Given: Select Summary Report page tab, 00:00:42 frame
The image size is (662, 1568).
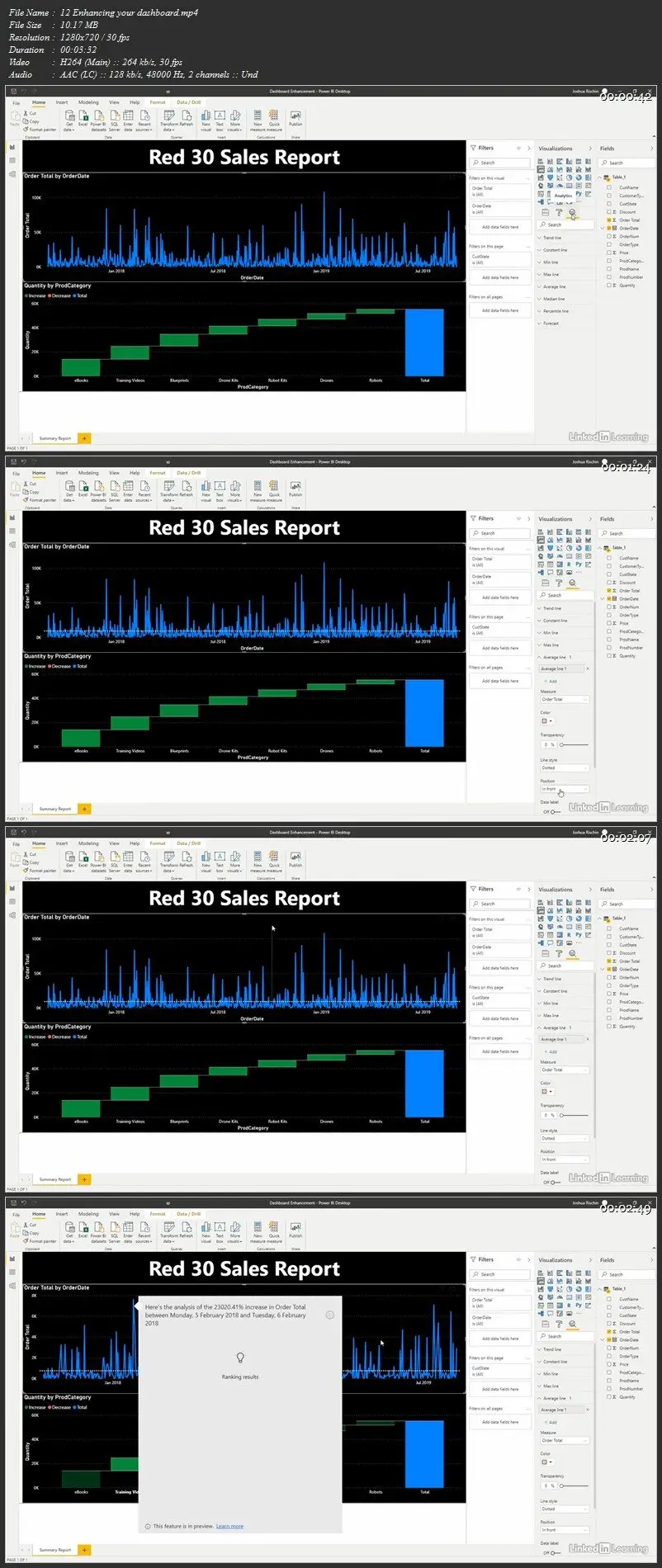Looking at the screenshot, I should click(x=55, y=438).
